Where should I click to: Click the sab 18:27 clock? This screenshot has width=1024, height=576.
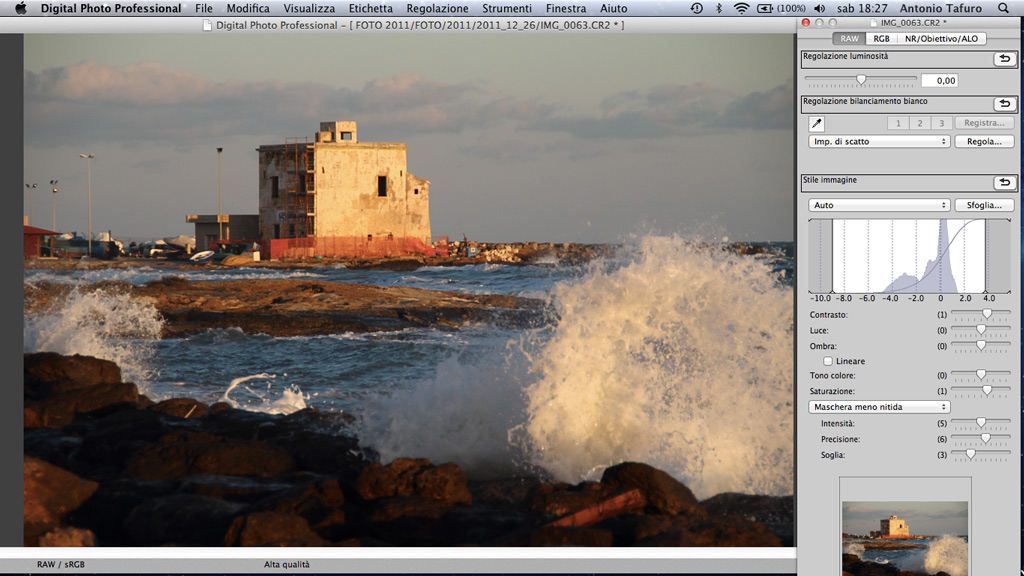coord(862,8)
